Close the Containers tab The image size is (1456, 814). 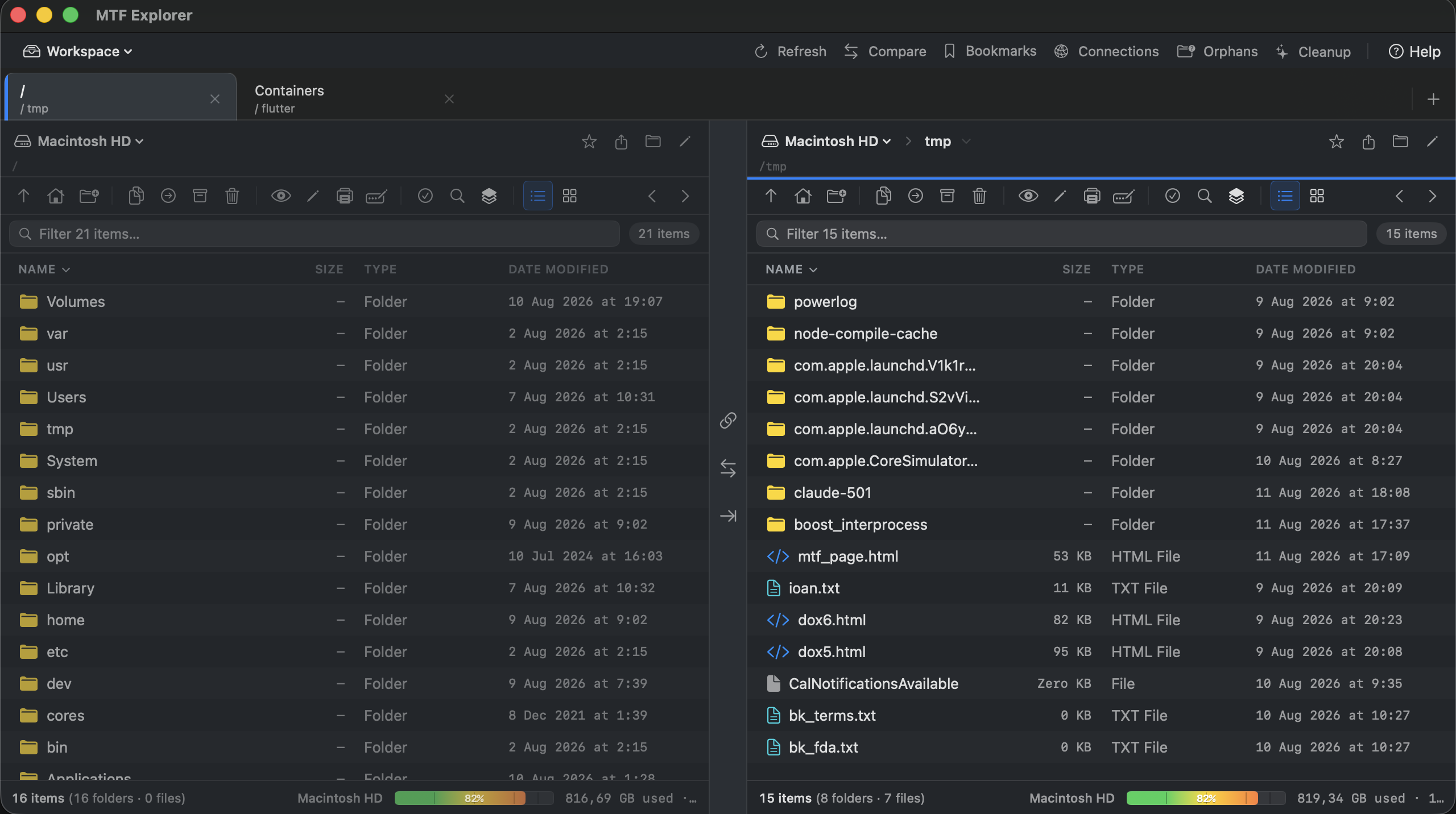click(x=449, y=99)
